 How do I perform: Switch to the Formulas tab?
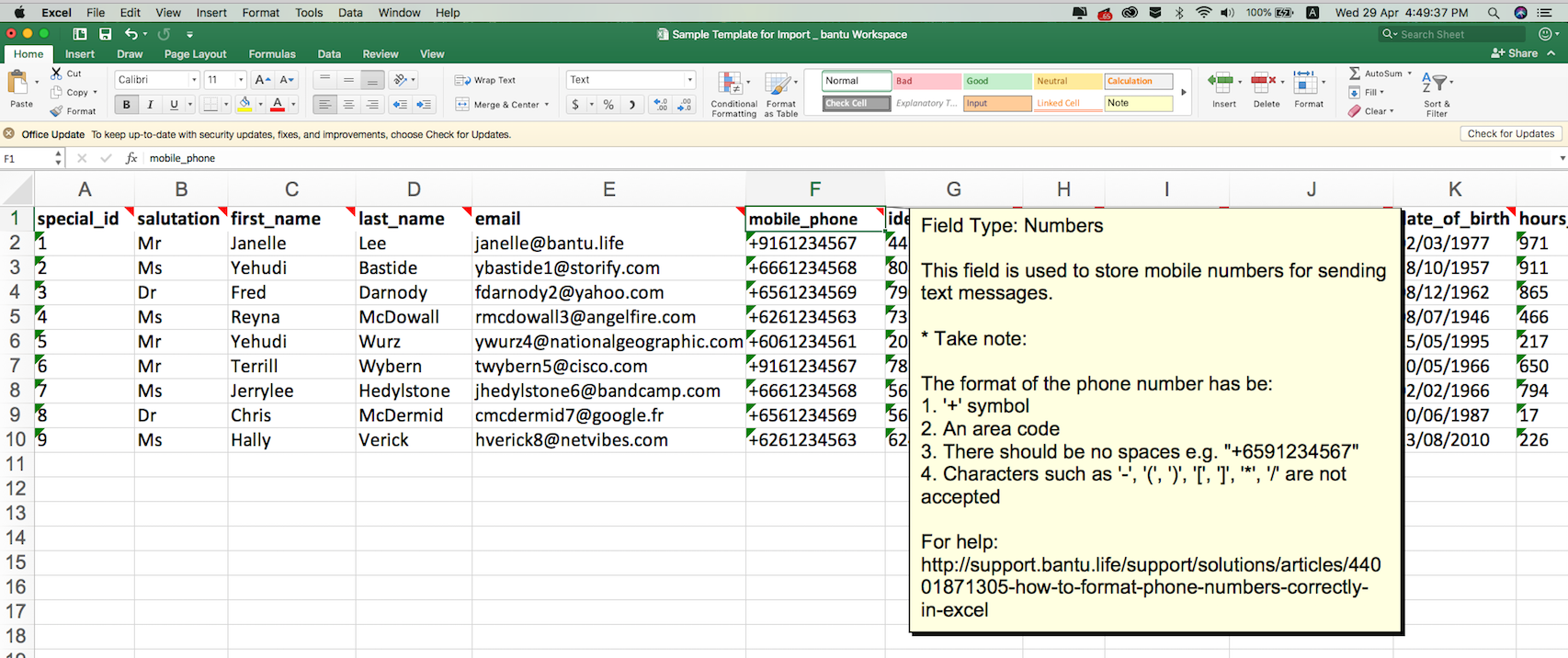point(272,54)
